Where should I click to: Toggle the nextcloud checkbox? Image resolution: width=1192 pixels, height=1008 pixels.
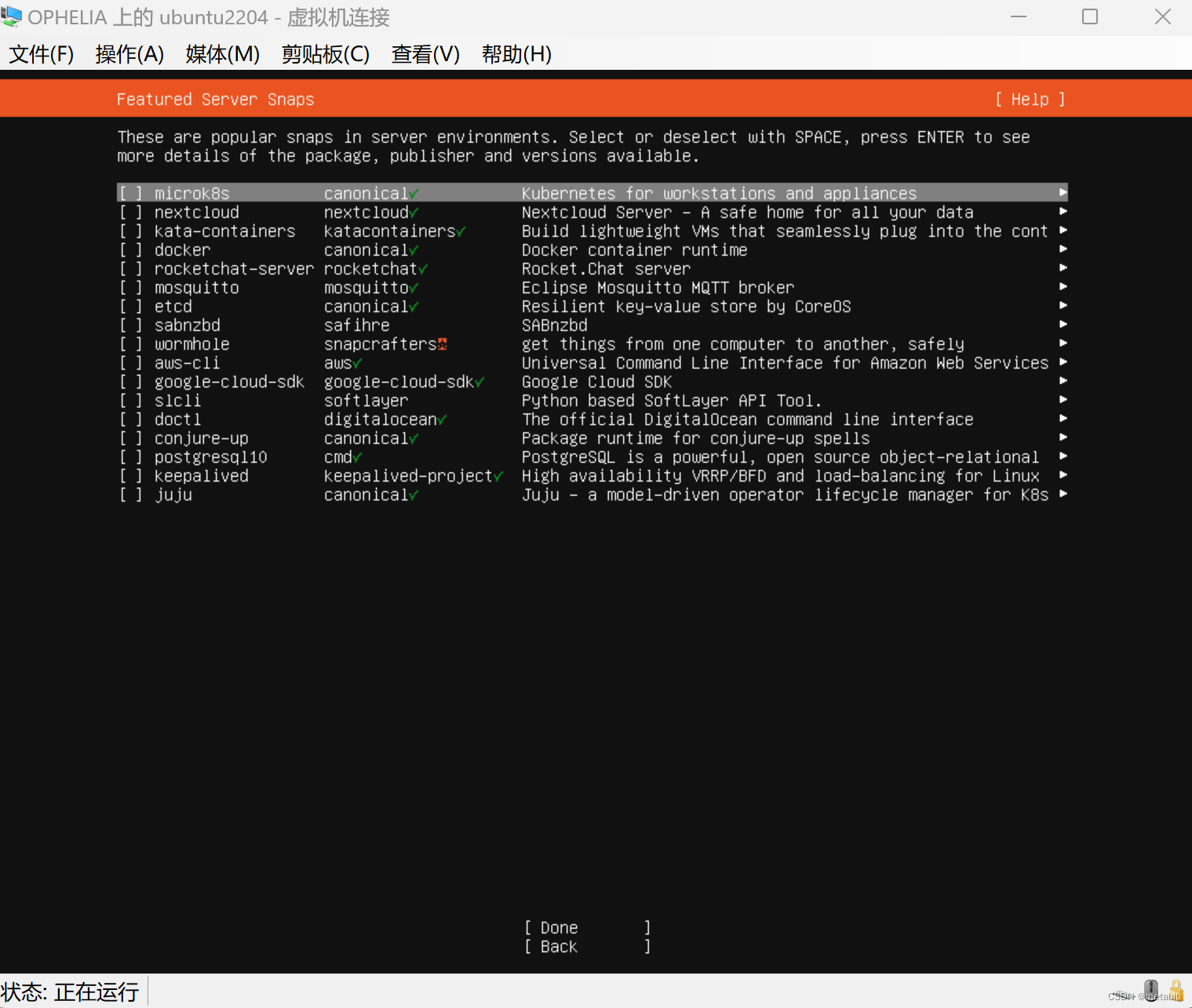point(131,212)
